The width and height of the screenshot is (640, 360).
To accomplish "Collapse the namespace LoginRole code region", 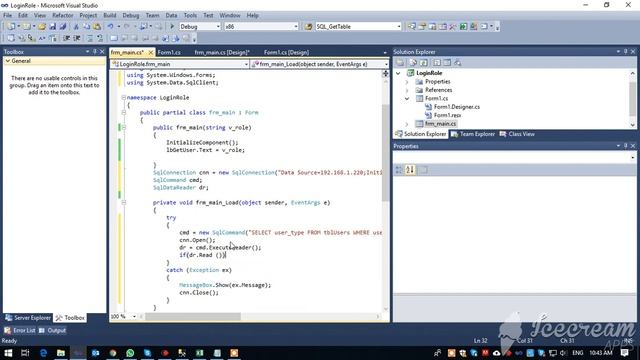I will (123, 98).
